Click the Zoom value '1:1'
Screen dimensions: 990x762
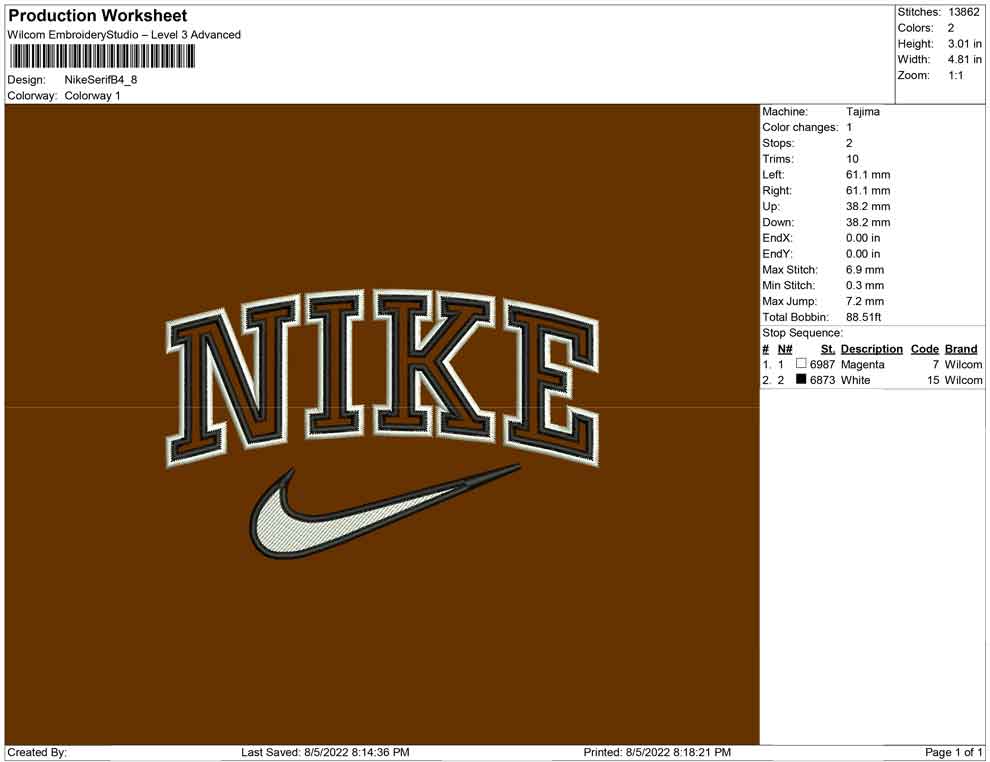pos(956,75)
